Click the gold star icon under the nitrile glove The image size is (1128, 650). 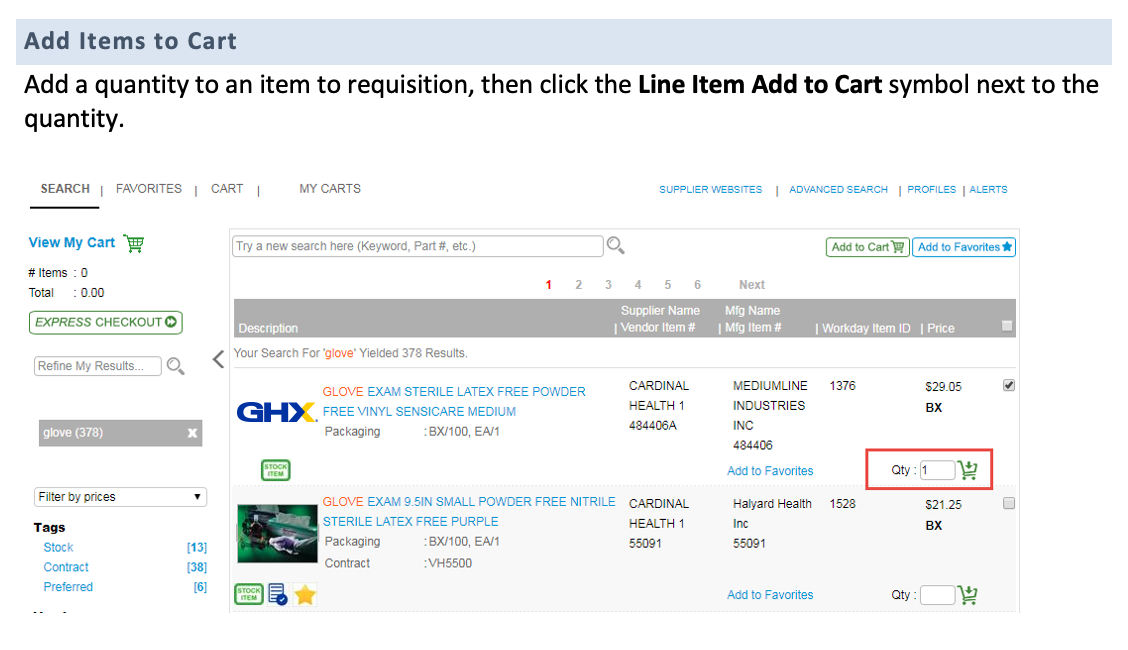305,595
